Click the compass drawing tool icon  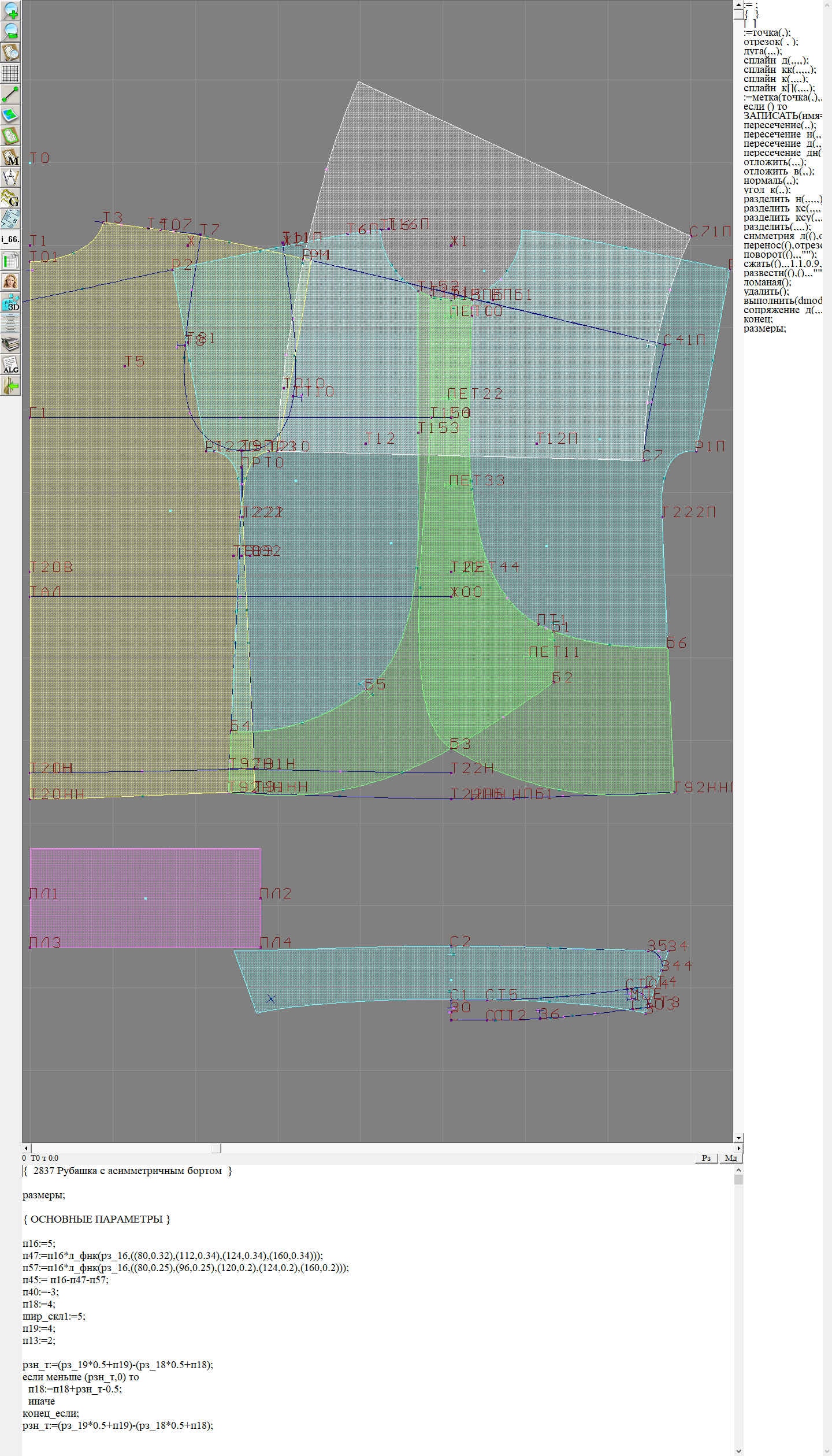[10, 178]
